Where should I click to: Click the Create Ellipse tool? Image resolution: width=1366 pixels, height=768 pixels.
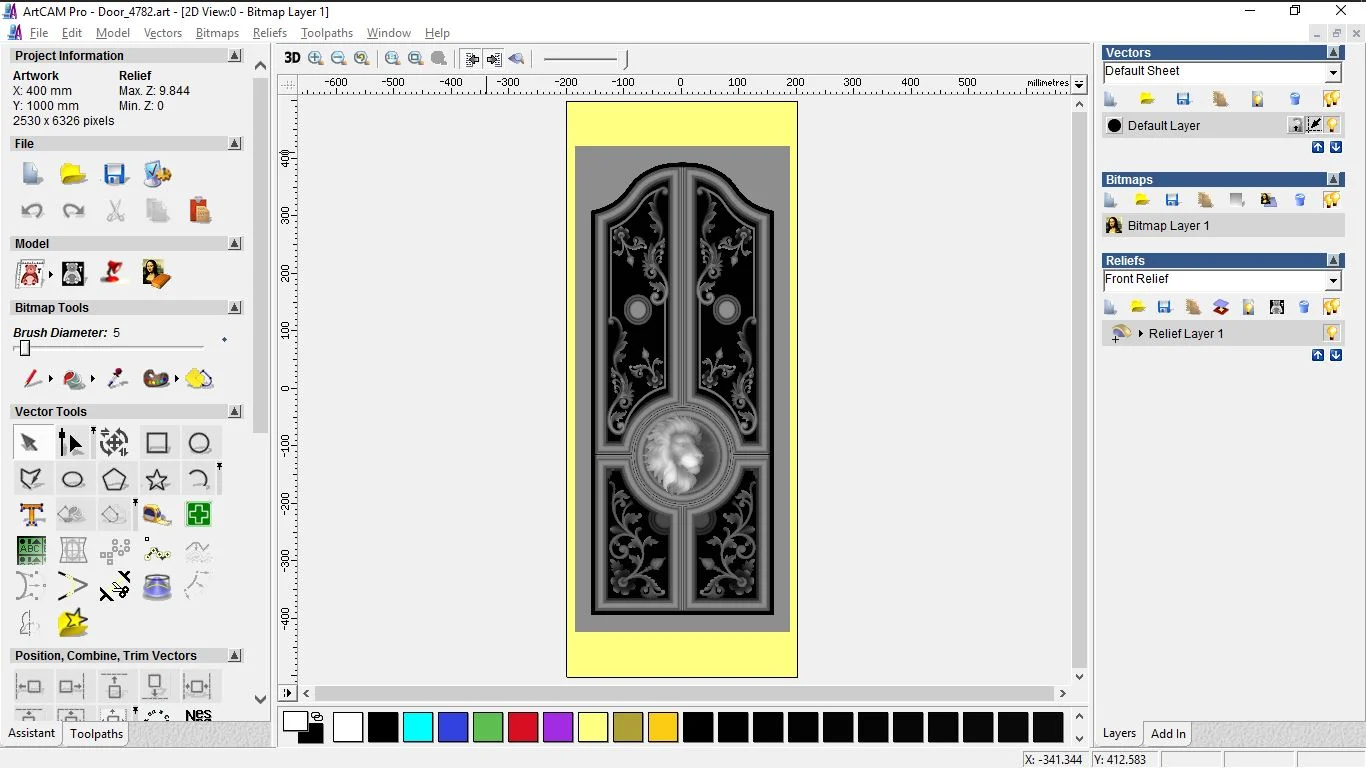[x=73, y=479]
